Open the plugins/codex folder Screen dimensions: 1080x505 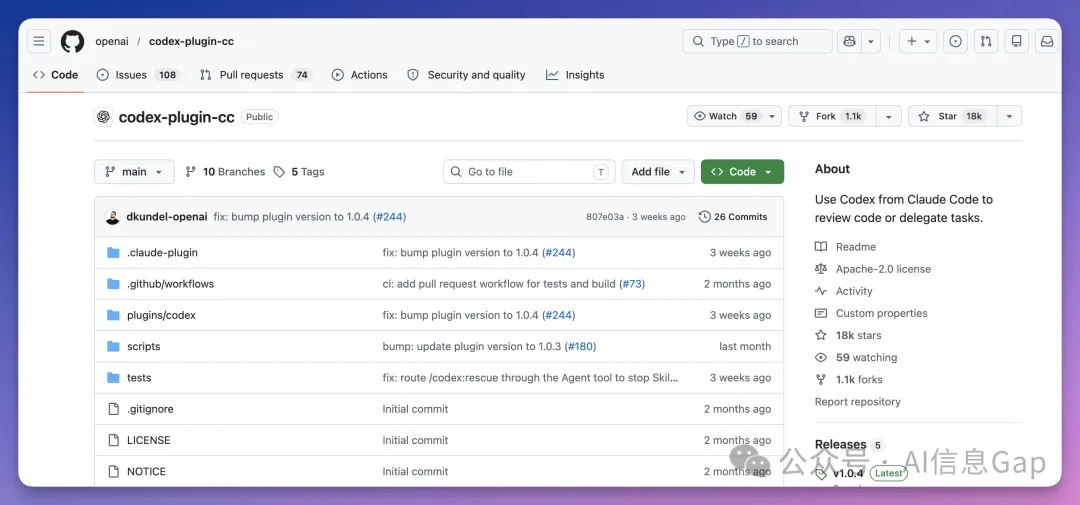coord(161,316)
